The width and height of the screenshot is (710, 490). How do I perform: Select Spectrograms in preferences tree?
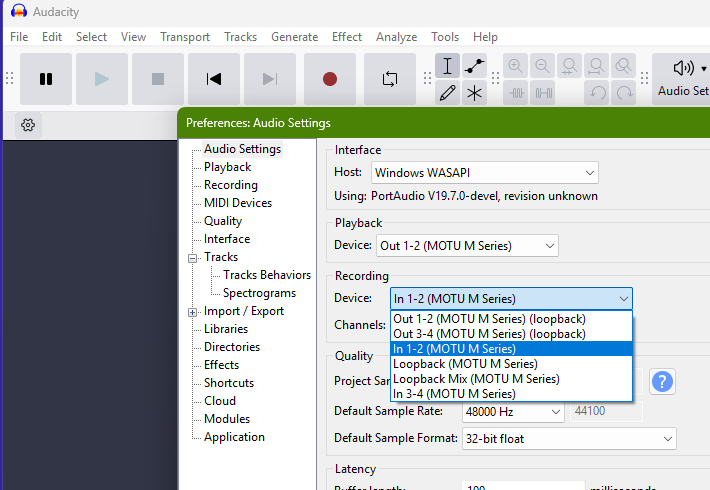click(x=259, y=293)
